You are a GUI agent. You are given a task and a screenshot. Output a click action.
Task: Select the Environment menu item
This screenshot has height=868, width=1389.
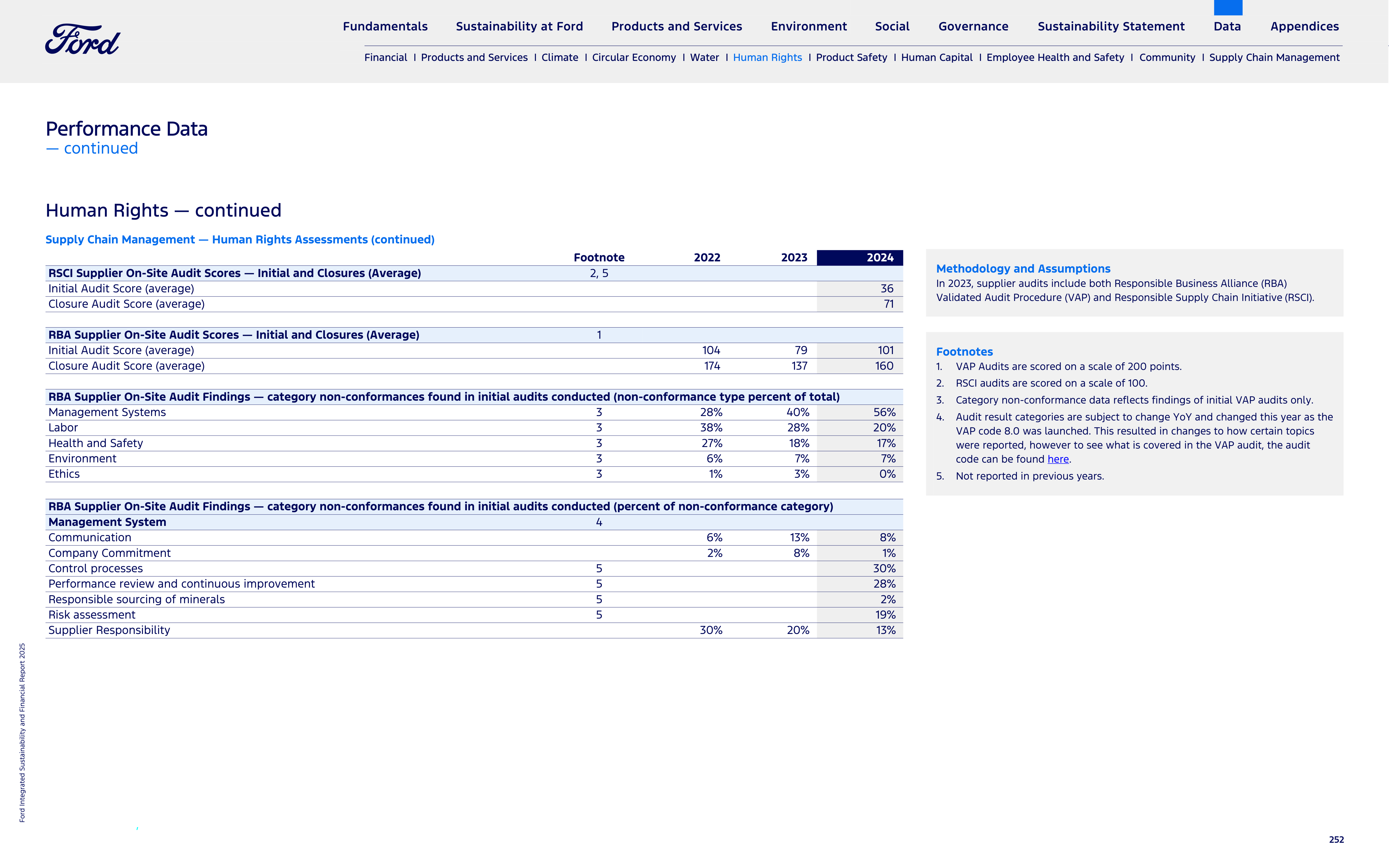click(x=809, y=26)
